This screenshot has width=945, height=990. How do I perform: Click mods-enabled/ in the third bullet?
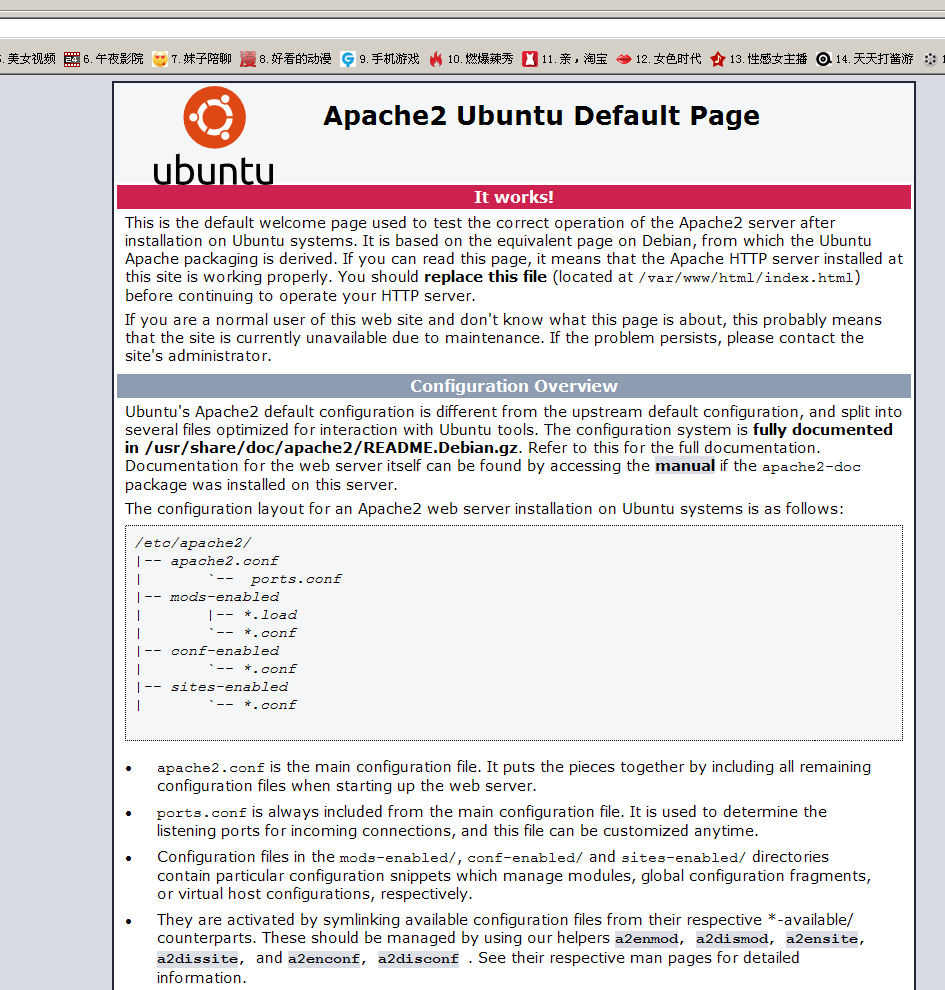tap(398, 857)
